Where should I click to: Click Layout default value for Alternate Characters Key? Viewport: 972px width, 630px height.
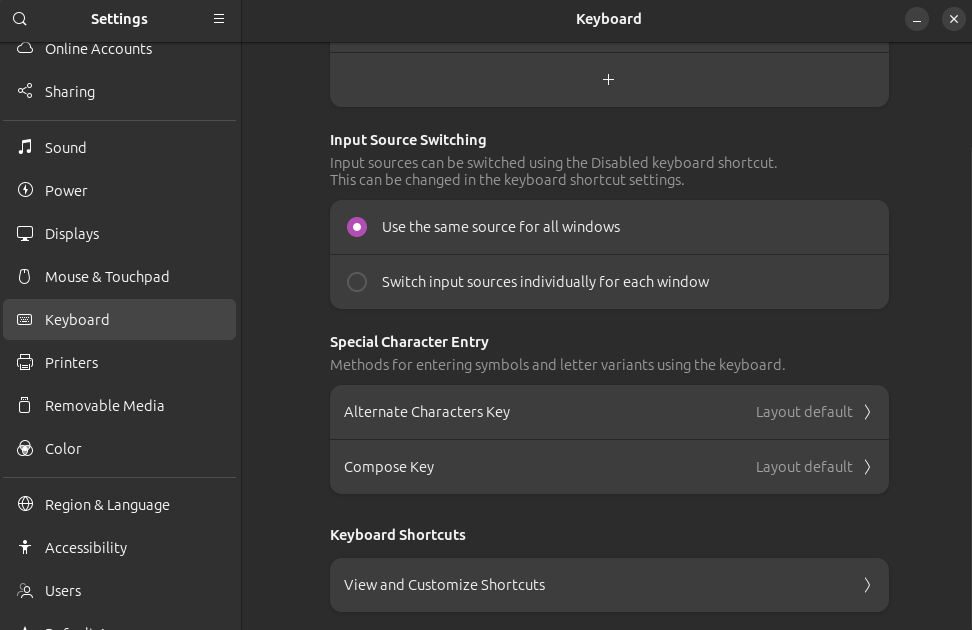point(804,412)
